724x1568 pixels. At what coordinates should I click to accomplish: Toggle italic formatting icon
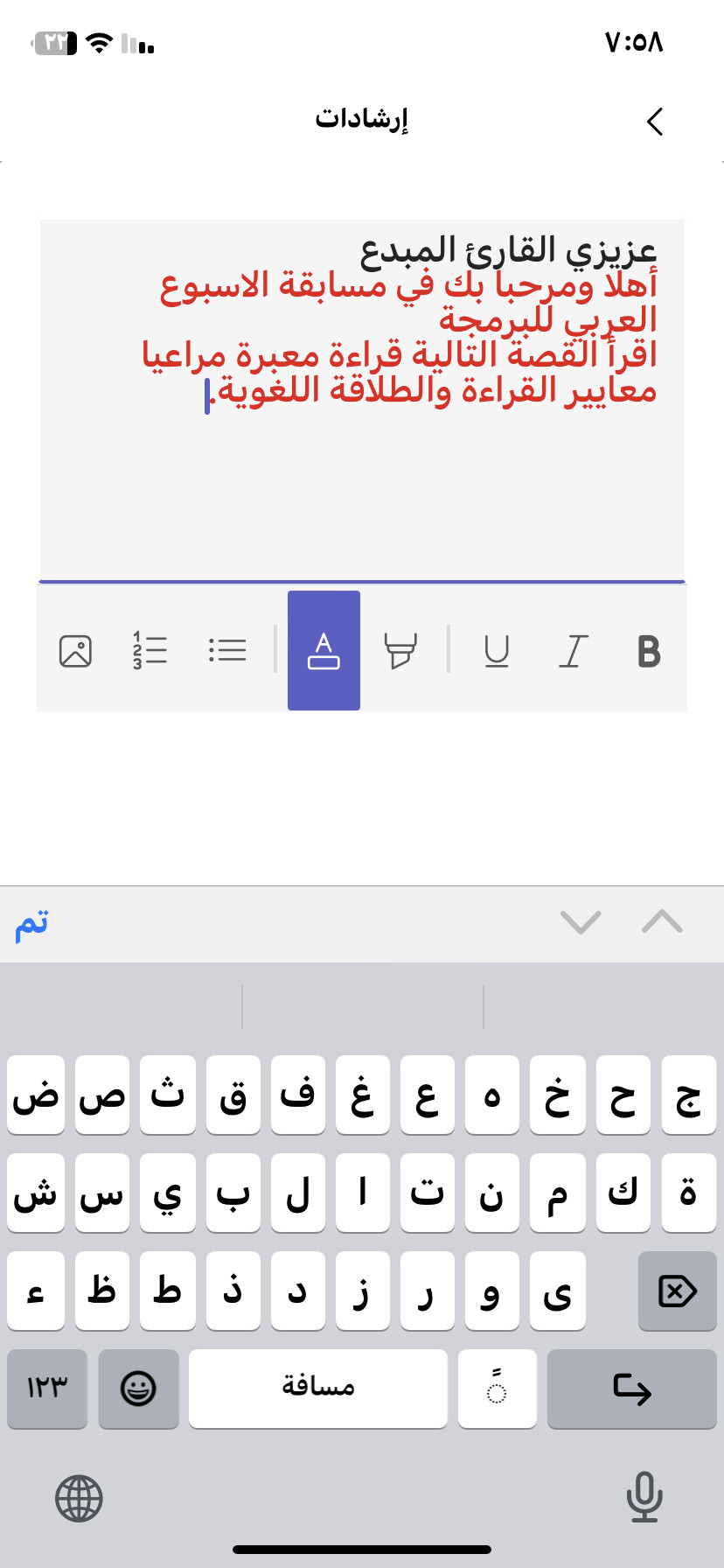573,651
